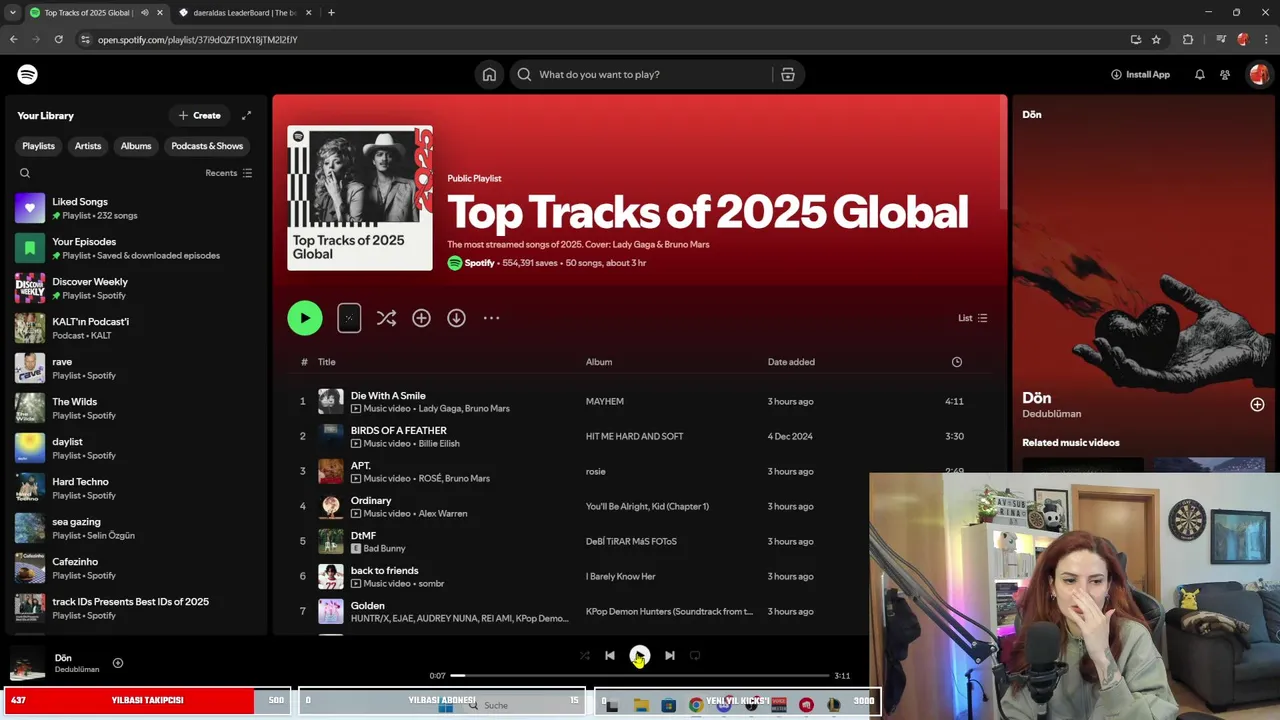Click Alex Warren artist link
This screenshot has width=1280, height=720.
pos(443,514)
